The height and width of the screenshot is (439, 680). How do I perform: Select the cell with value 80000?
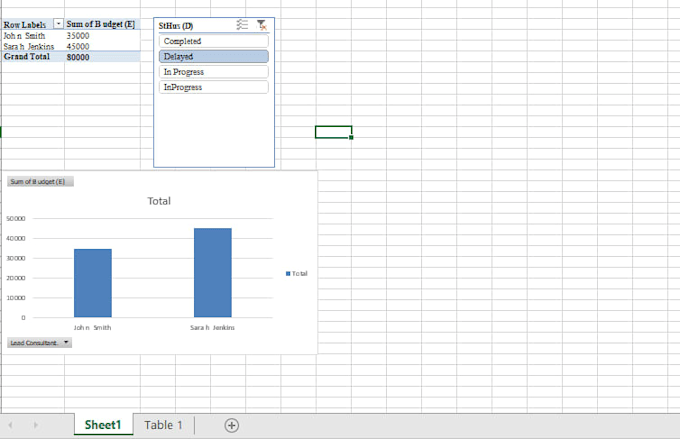[102, 57]
